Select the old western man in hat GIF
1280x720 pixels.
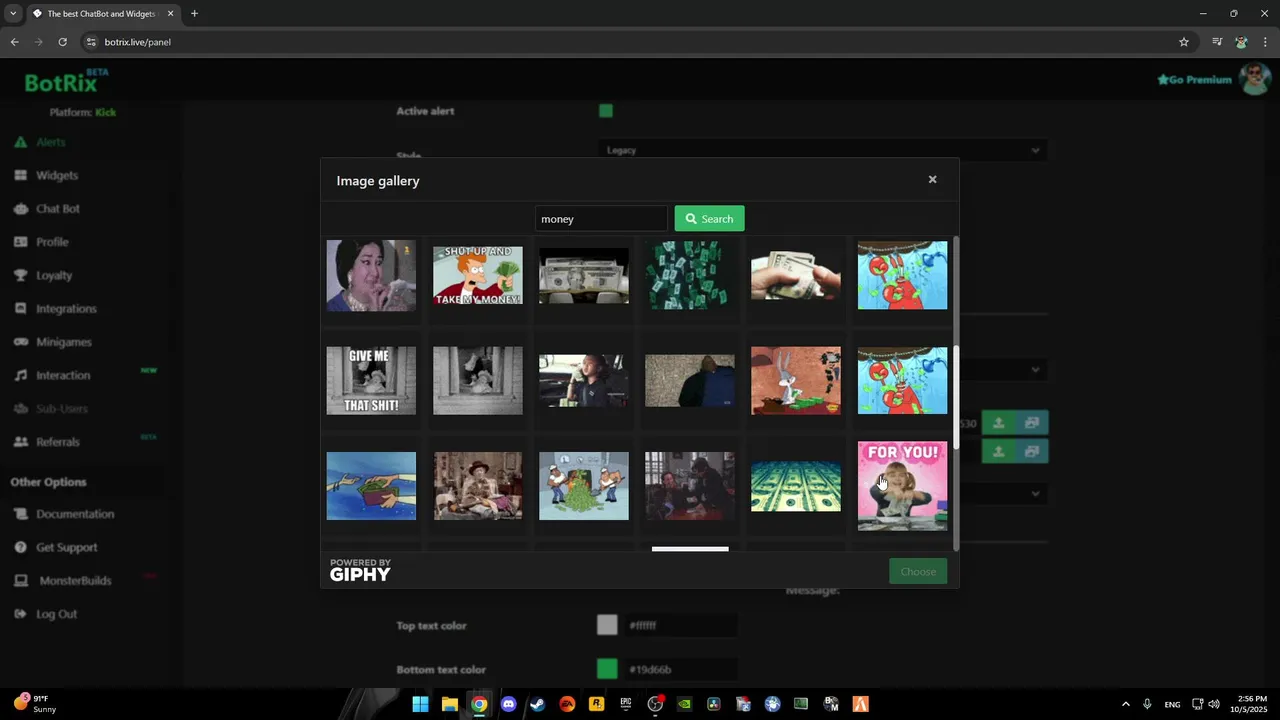[x=478, y=486]
